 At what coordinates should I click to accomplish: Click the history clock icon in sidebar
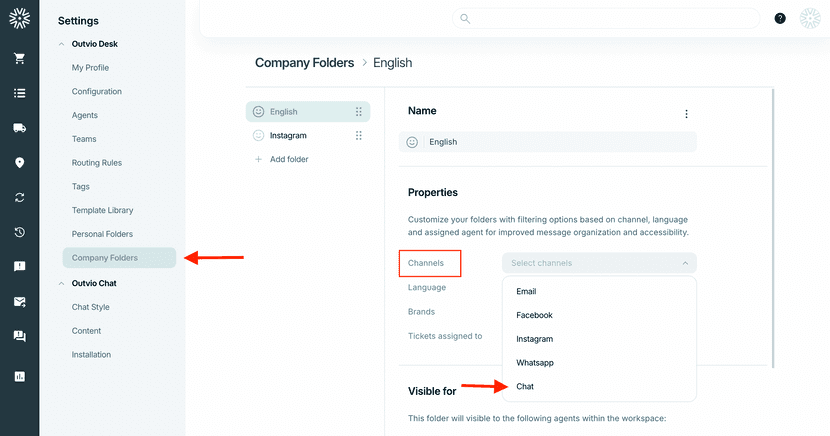(x=20, y=232)
